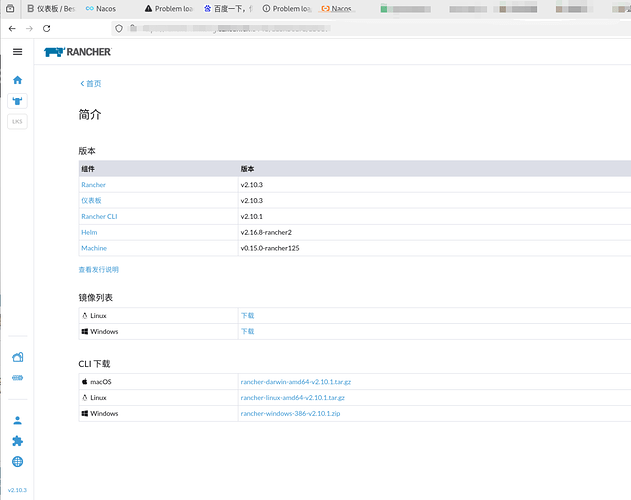Image resolution: width=631 pixels, height=500 pixels.
Task: Select the v2.16.8-rancher2 version text
Action: click(266, 232)
